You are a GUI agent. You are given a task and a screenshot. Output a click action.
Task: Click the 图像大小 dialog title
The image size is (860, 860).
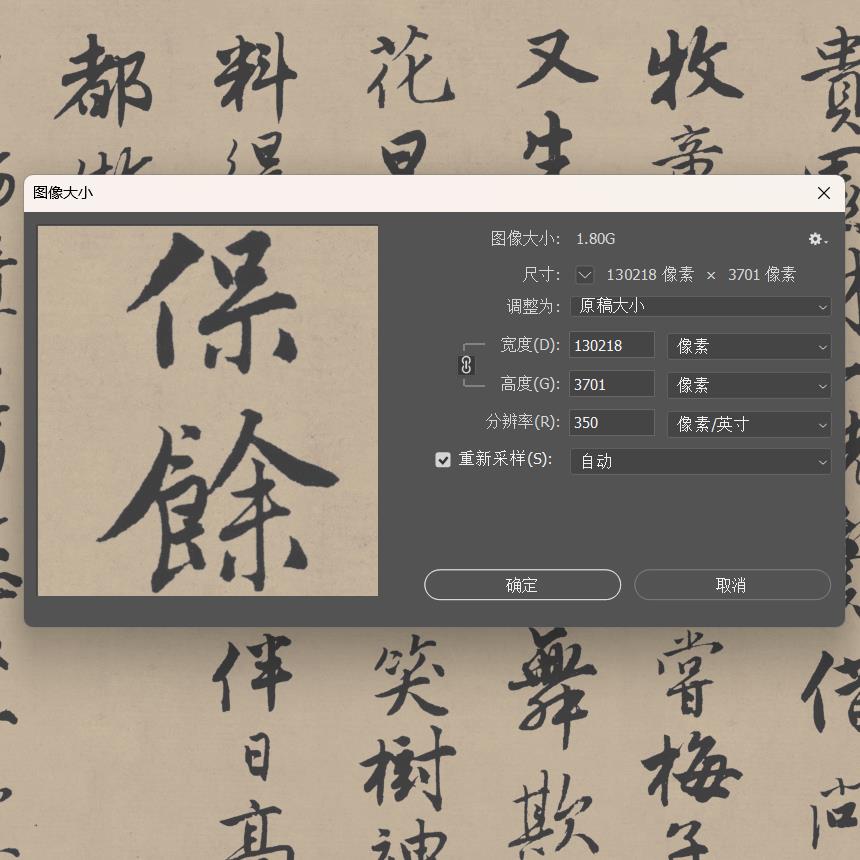click(x=63, y=193)
